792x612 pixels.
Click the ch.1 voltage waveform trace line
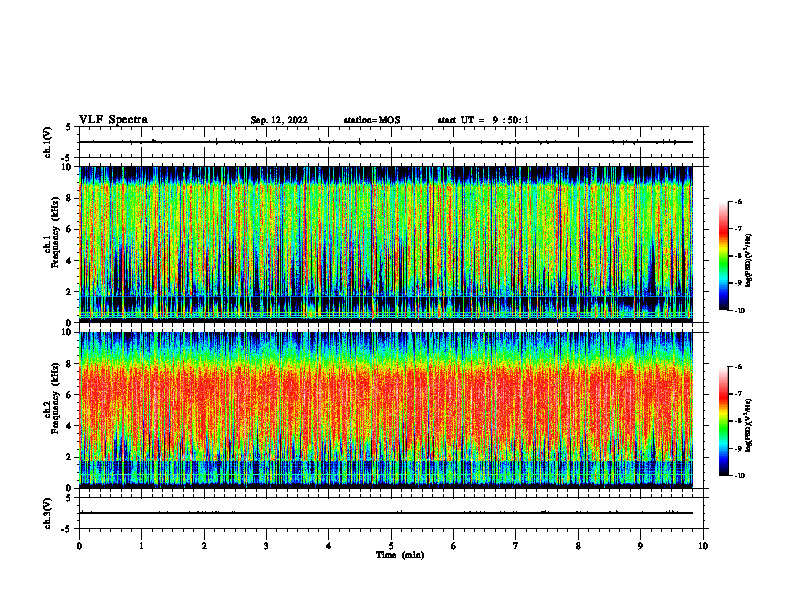click(x=386, y=142)
